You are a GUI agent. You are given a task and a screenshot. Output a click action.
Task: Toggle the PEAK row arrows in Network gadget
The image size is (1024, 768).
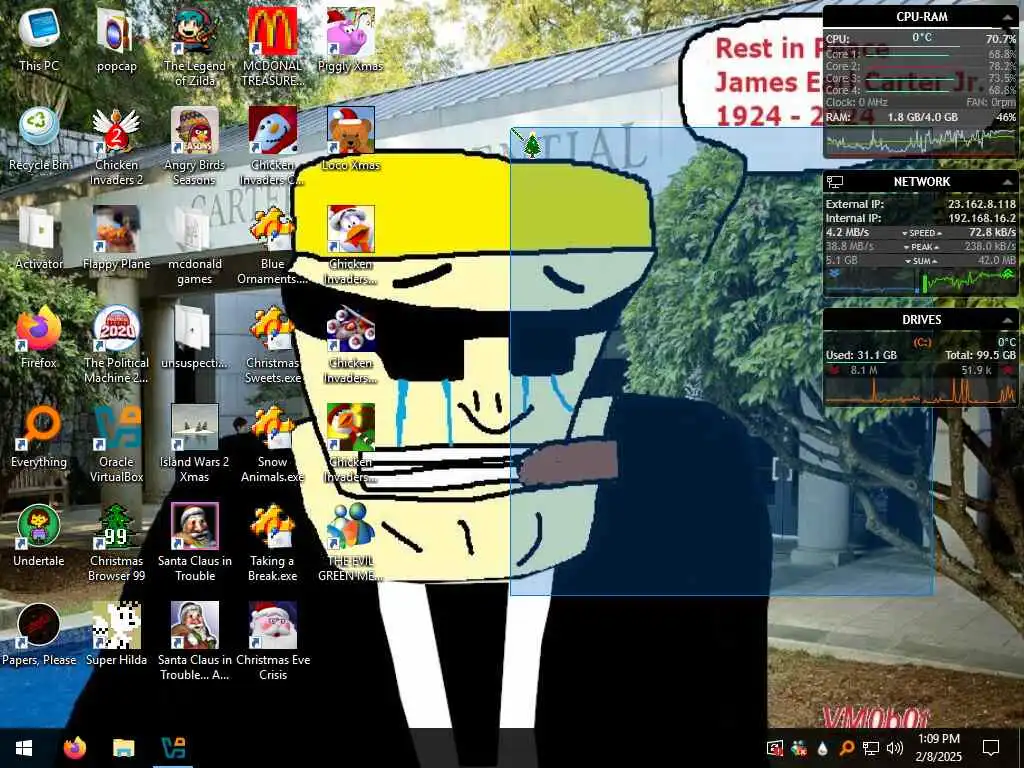point(921,247)
